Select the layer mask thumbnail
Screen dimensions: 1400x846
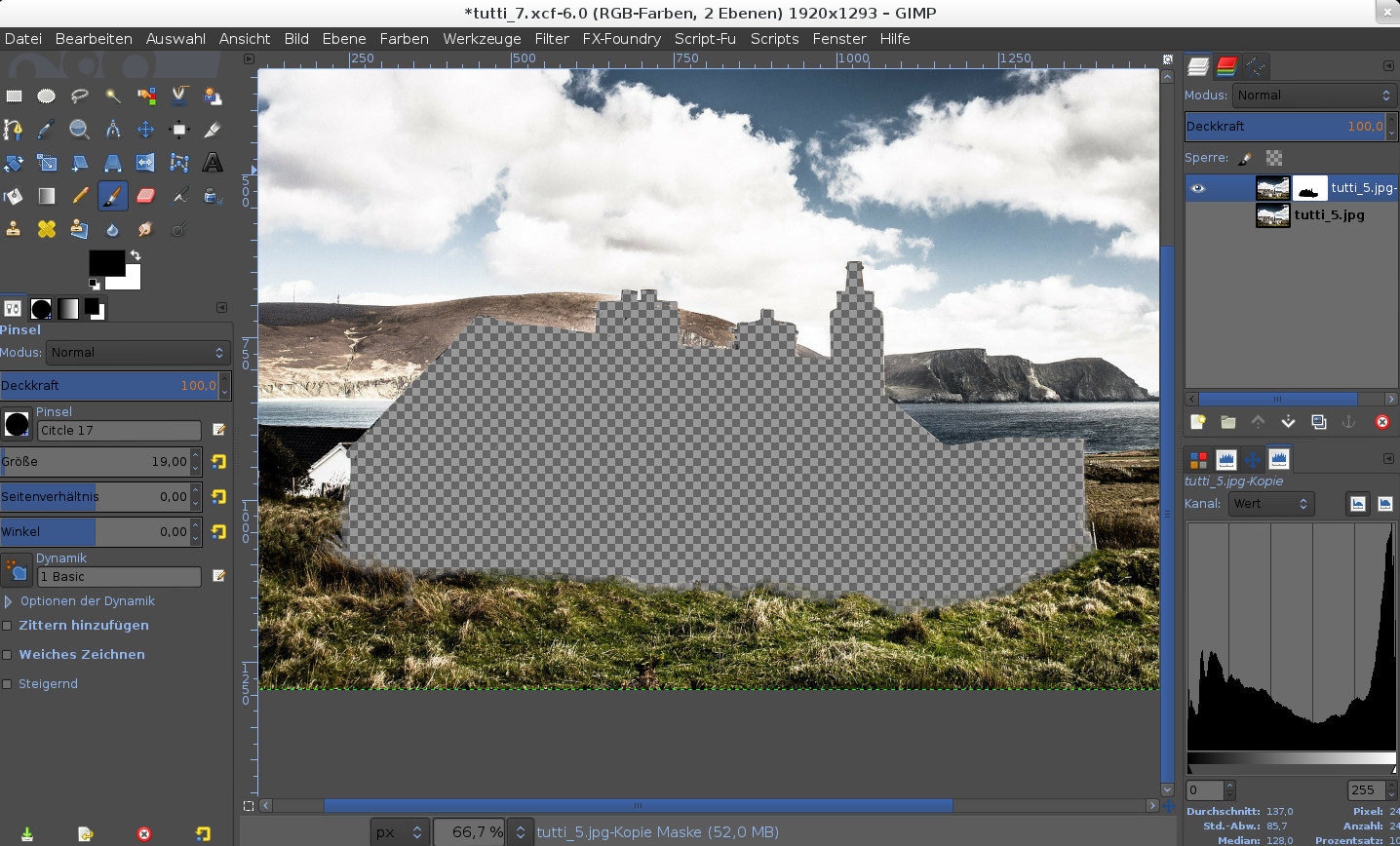(x=1308, y=188)
